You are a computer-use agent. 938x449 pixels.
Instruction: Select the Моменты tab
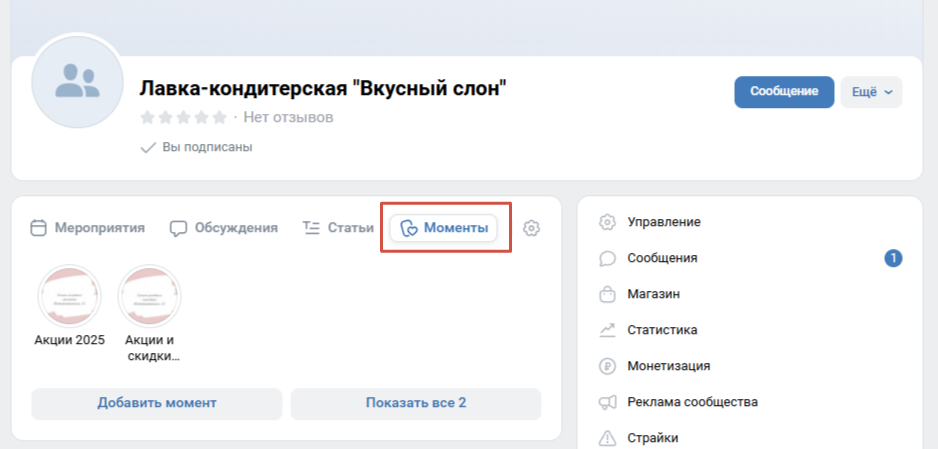tap(444, 228)
